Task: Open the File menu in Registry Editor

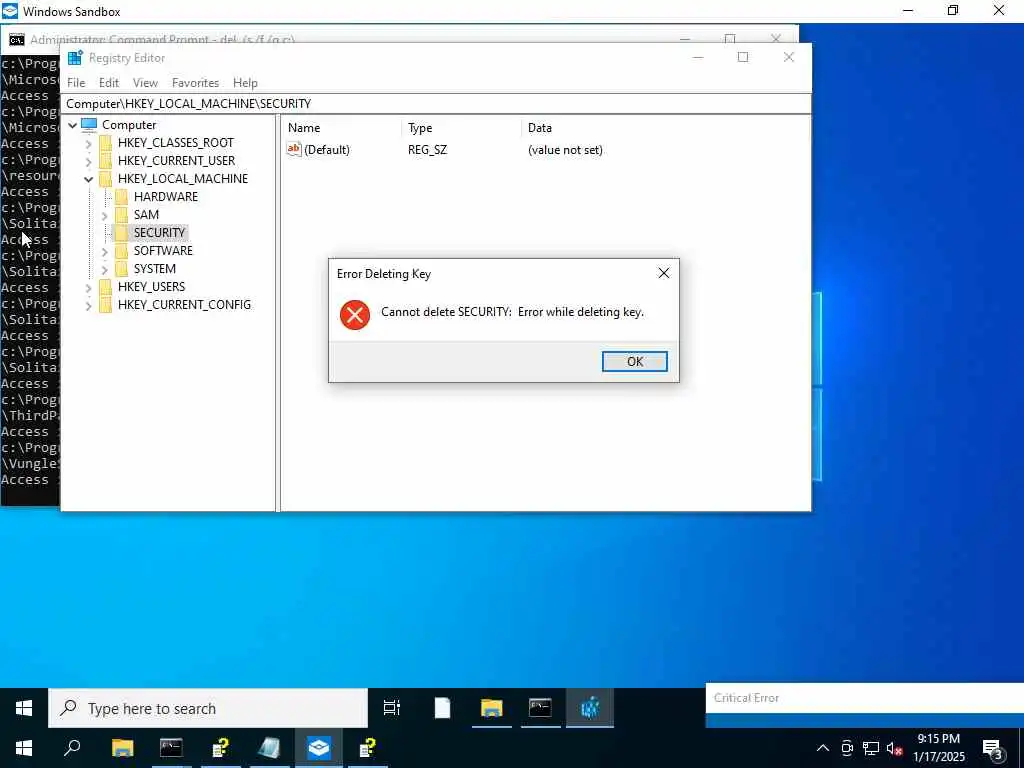Action: click(76, 83)
